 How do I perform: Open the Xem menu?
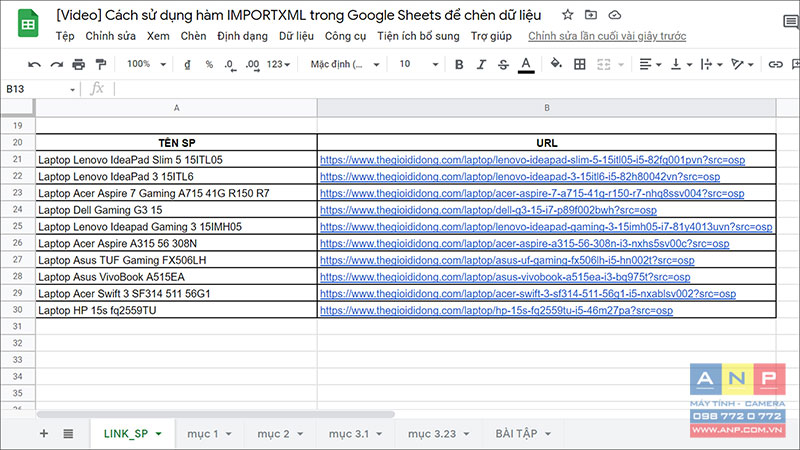158,36
